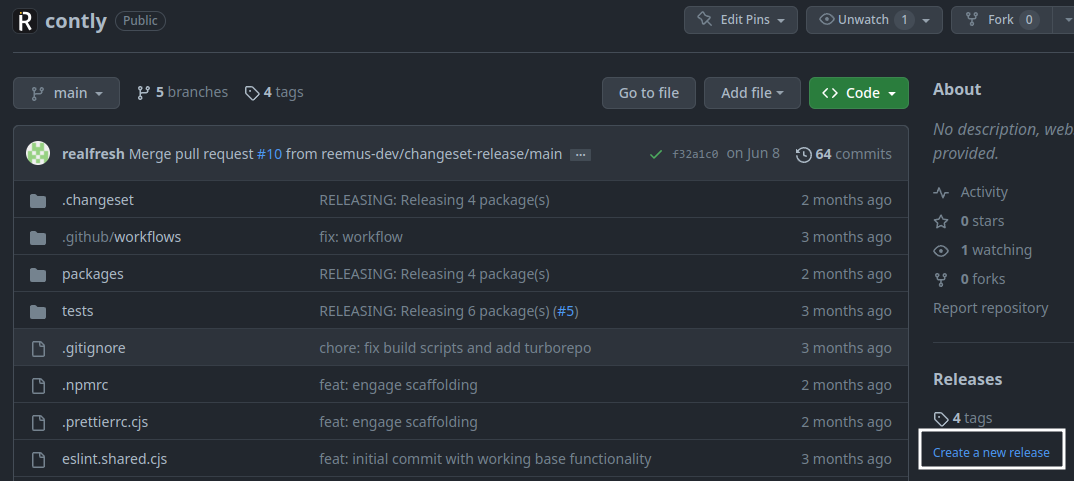The image size is (1074, 481).
Task: Click Report repository link
Action: pyautogui.click(x=990, y=308)
